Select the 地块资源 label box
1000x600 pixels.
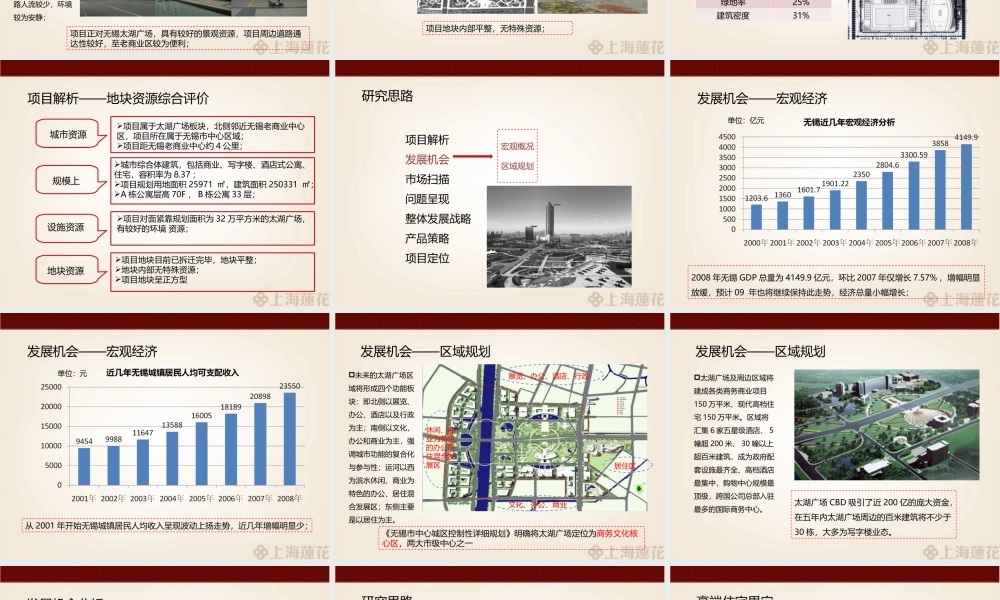pos(68,271)
